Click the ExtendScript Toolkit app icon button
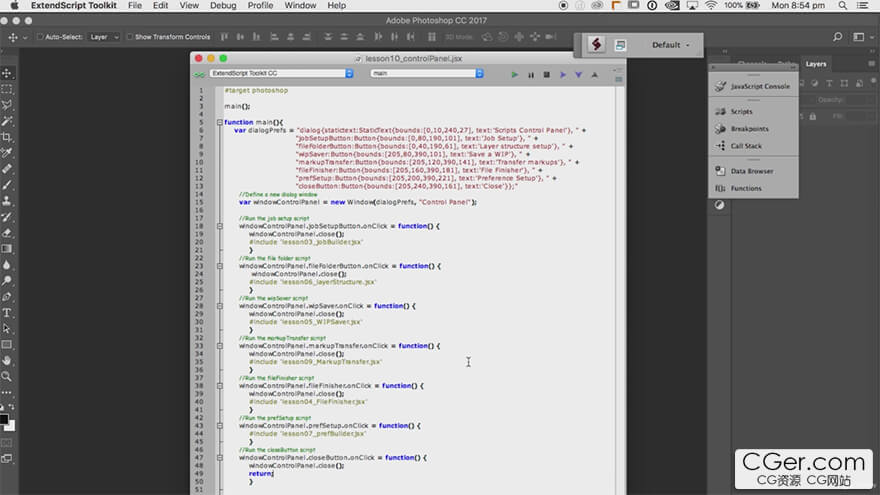The width and height of the screenshot is (880, 495). click(x=596, y=44)
